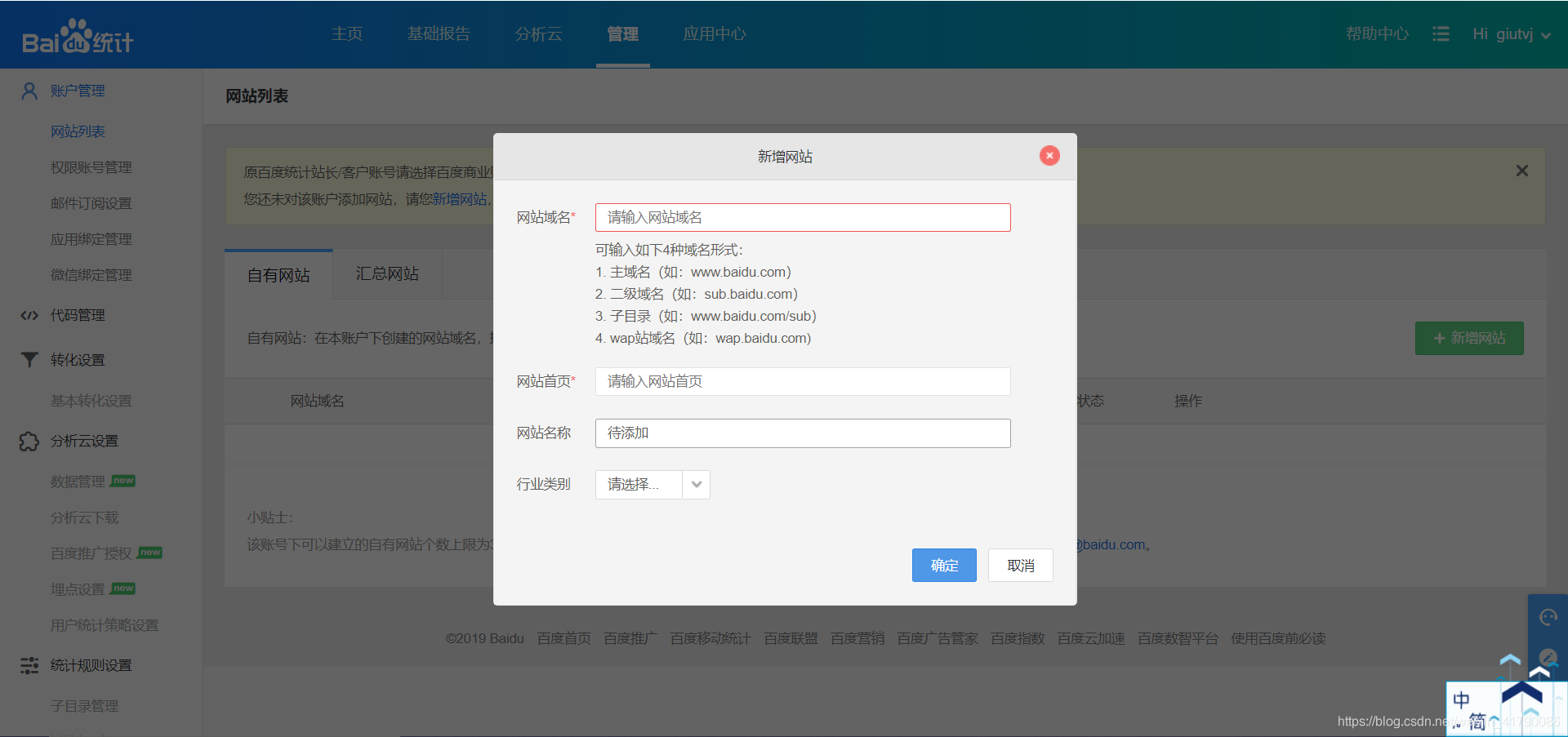Screen dimensions: 1568x737
Task: Click 百度移动统计 footer link
Action: pyautogui.click(x=710, y=638)
